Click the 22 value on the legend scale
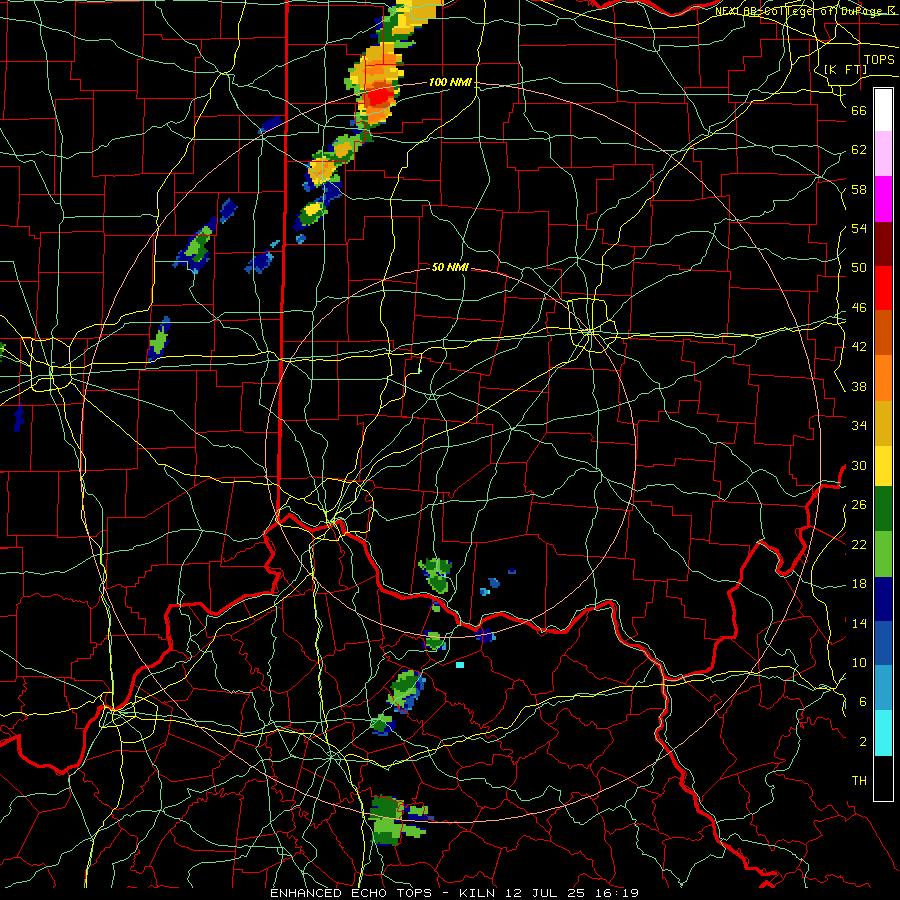The image size is (900, 900). tap(859, 544)
